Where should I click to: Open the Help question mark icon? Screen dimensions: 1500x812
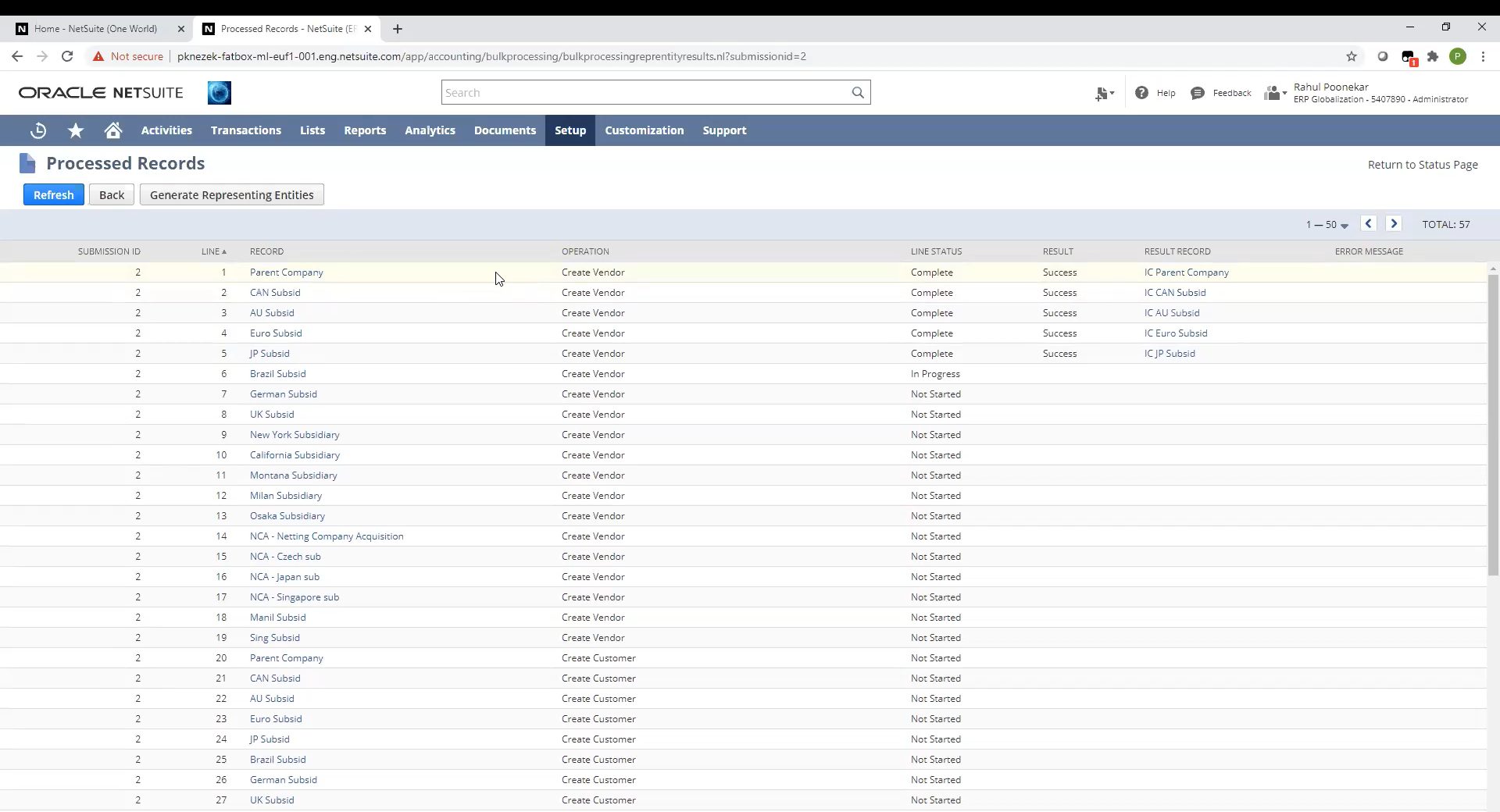pos(1141,93)
